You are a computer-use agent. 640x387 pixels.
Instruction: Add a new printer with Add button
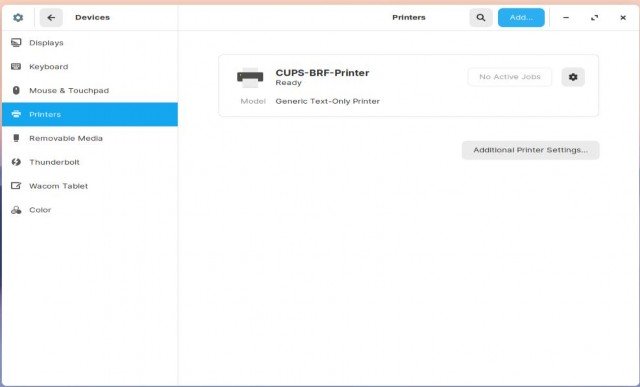click(x=521, y=18)
